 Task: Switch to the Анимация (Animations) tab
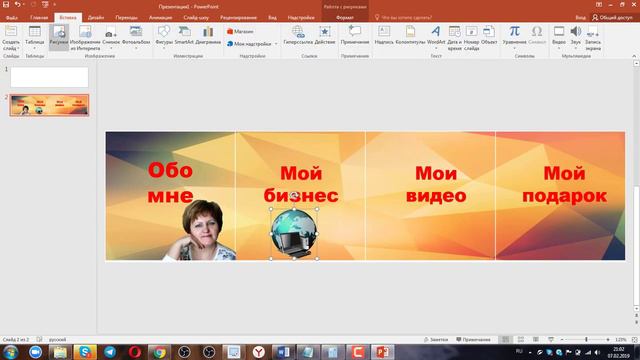pos(160,18)
